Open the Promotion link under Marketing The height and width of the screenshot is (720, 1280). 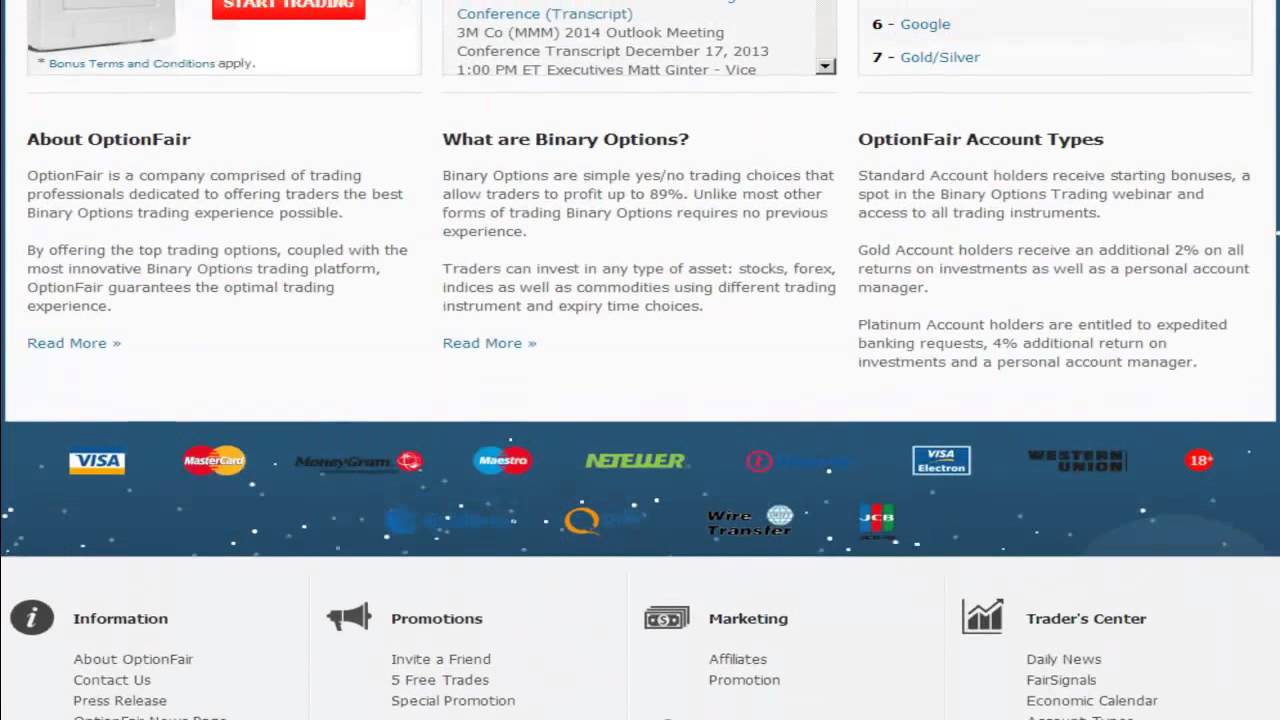point(744,680)
